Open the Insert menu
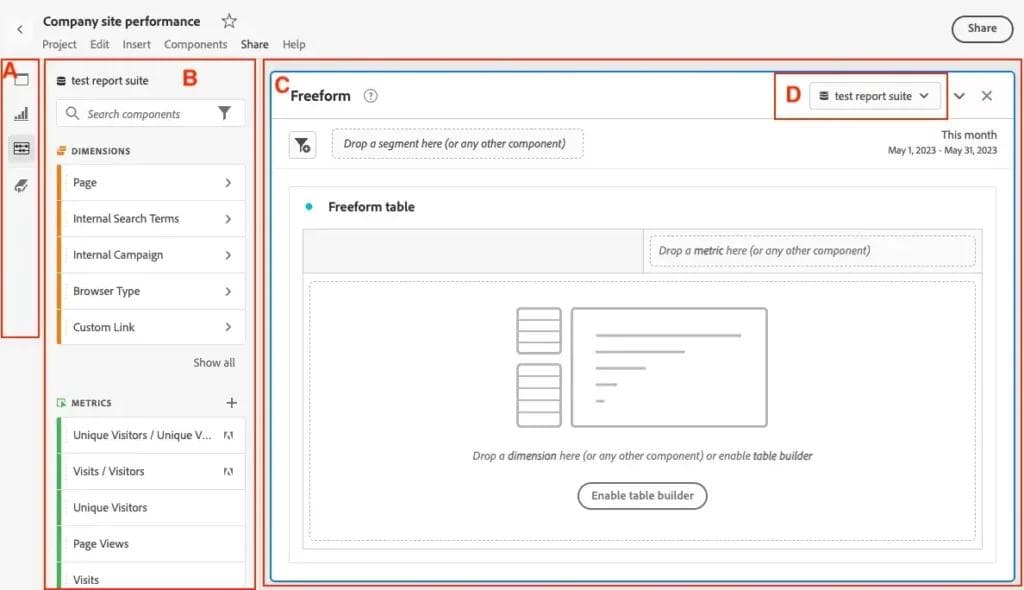This screenshot has height=590, width=1024. point(136,44)
